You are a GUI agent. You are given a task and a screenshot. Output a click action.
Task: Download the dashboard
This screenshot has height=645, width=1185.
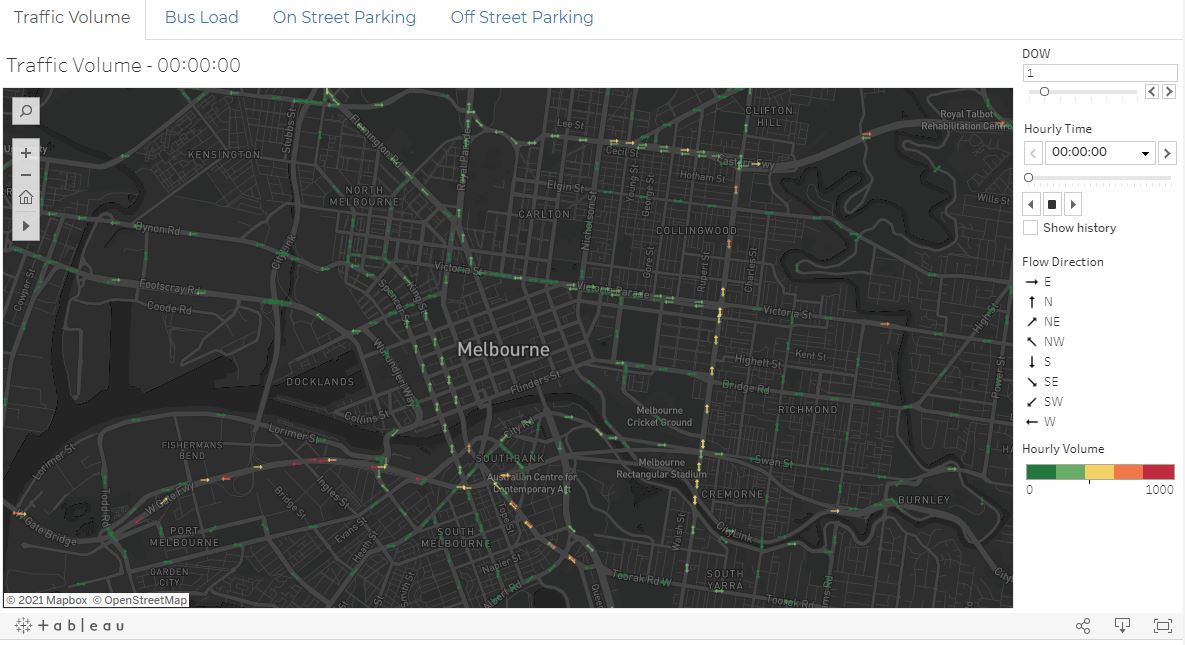[1122, 625]
